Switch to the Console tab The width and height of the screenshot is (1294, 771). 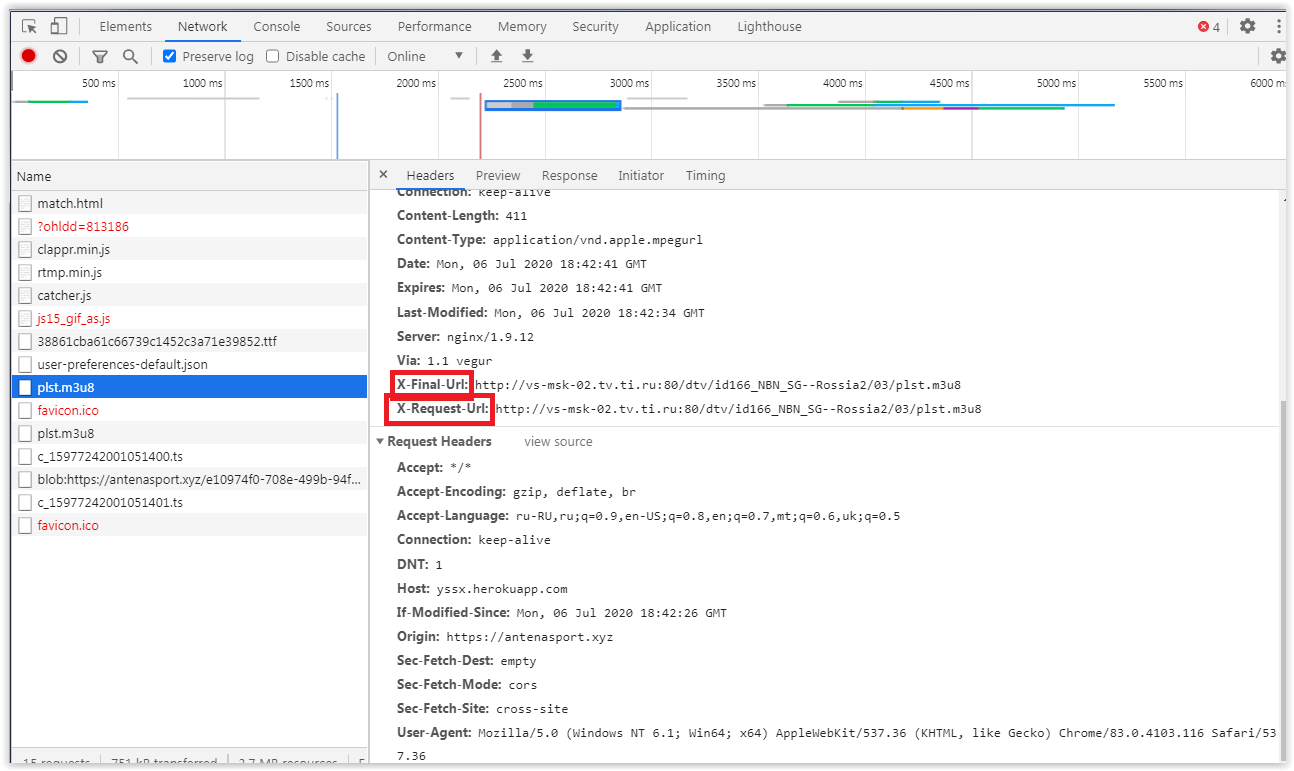[276, 27]
